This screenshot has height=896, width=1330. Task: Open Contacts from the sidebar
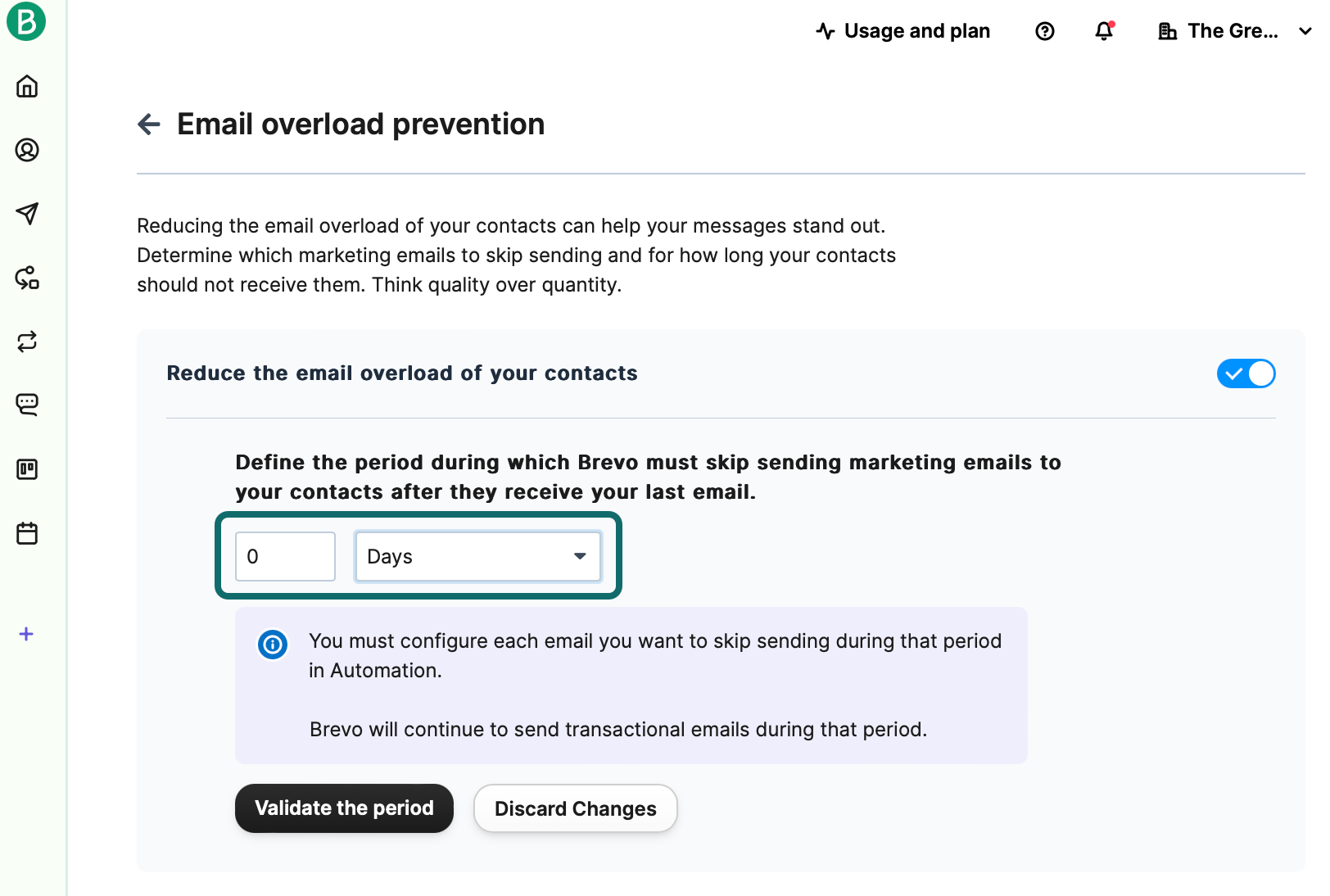(27, 150)
